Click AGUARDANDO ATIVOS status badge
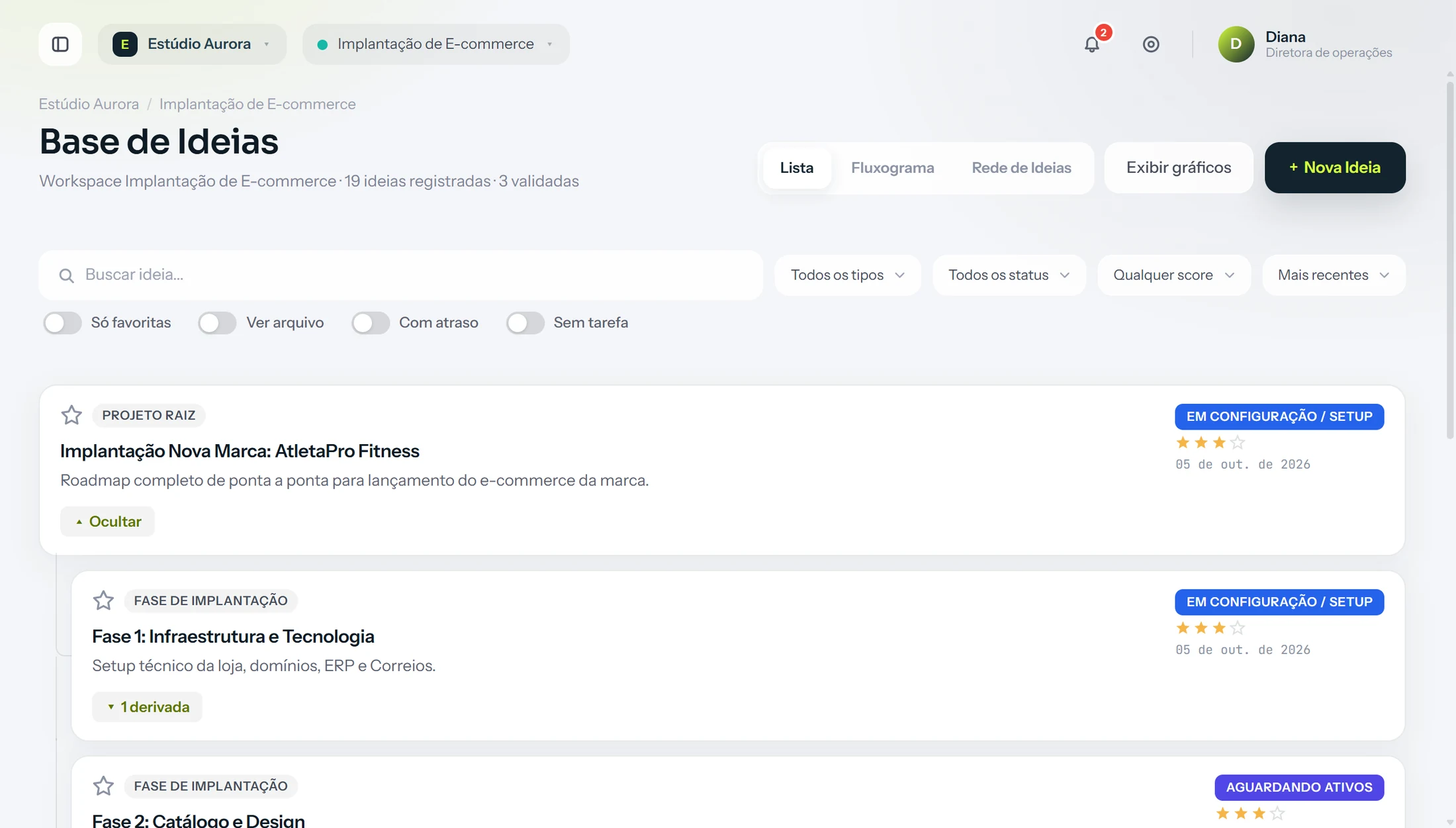Image resolution: width=1456 pixels, height=828 pixels. point(1299,788)
